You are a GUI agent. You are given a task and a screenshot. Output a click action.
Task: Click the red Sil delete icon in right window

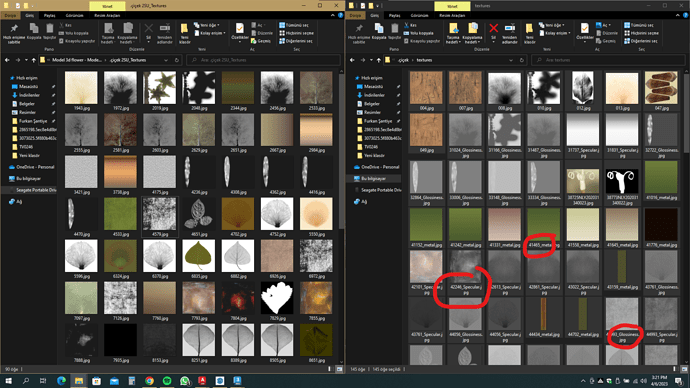493,32
